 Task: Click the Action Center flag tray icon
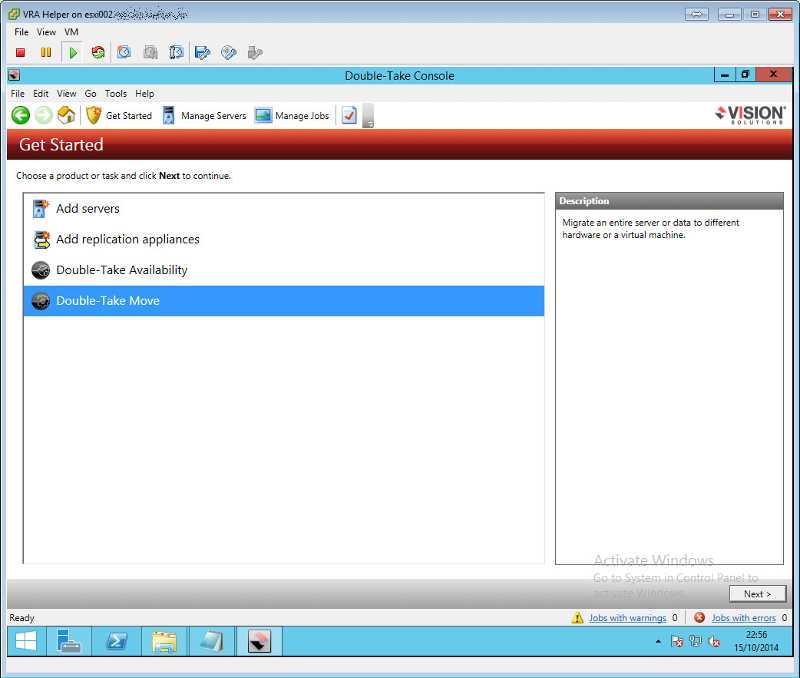[x=677, y=641]
